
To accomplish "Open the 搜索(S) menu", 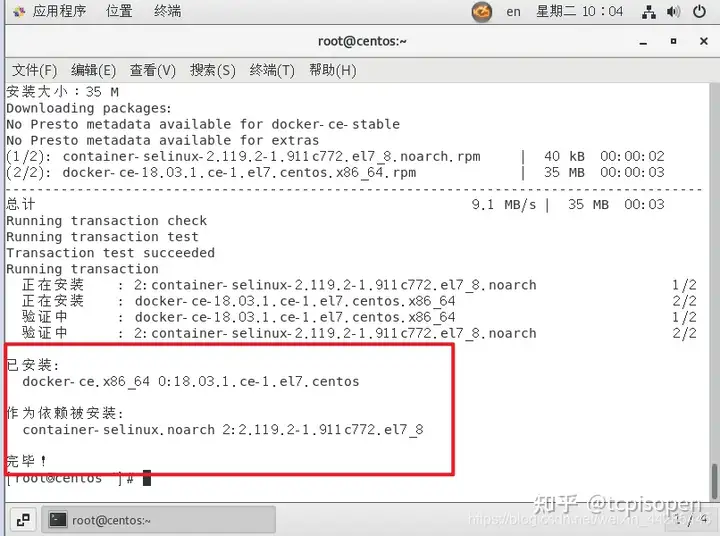I will (x=213, y=70).
